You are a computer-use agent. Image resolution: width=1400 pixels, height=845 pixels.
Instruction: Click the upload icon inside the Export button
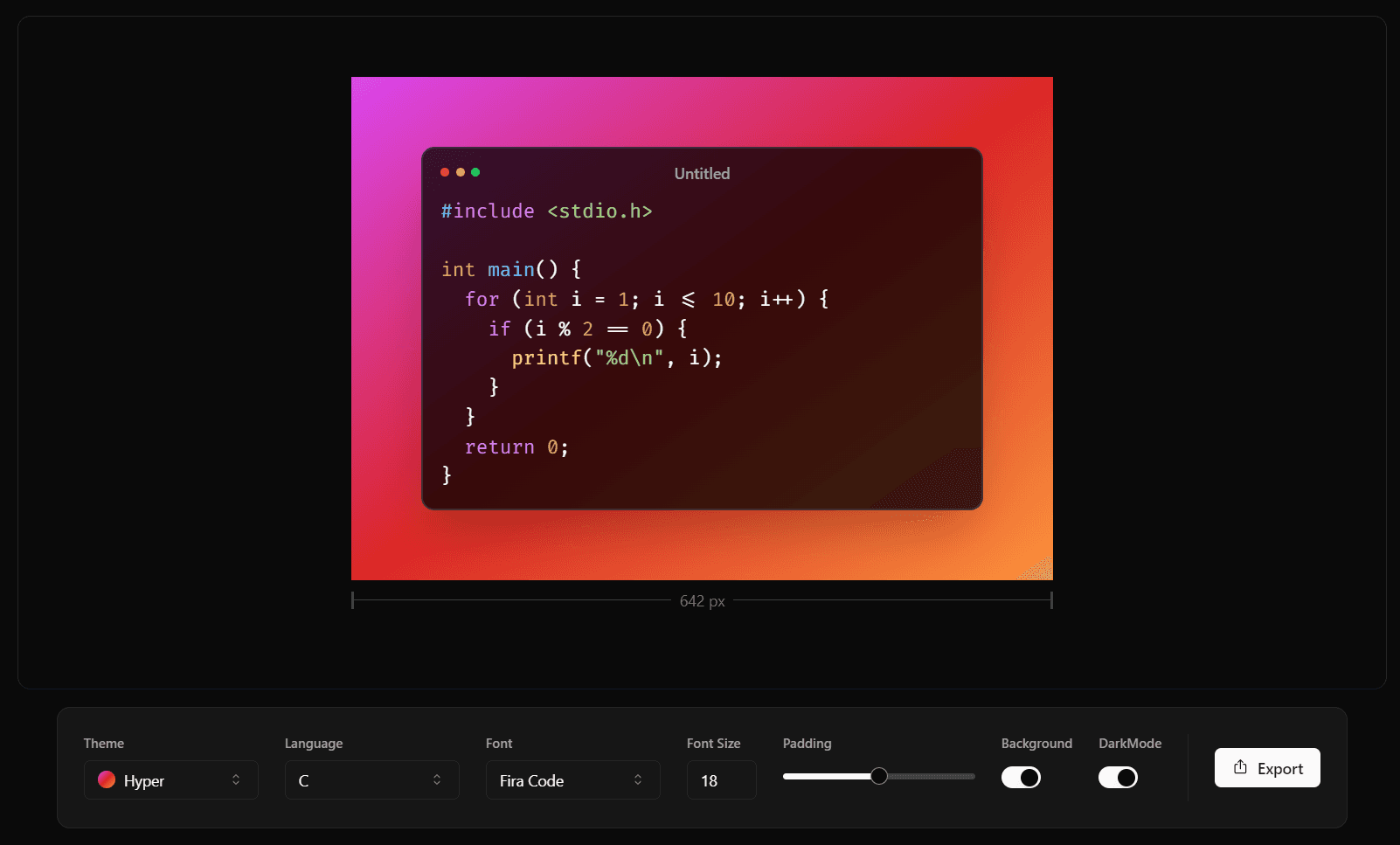1241,767
